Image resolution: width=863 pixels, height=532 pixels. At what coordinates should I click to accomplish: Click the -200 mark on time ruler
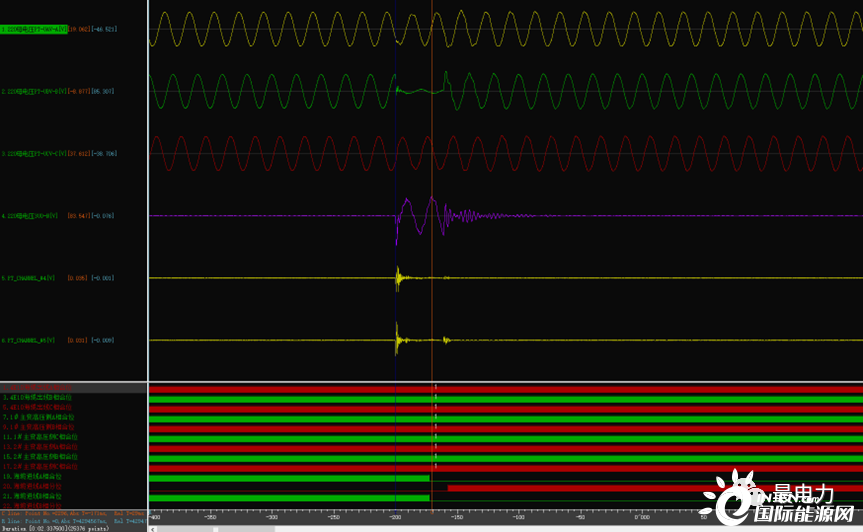[395, 517]
